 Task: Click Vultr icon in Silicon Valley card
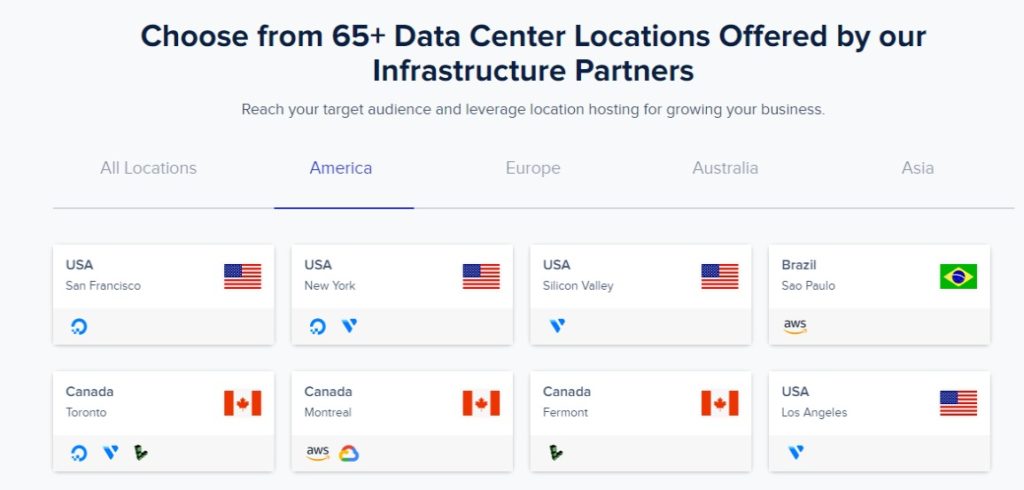[557, 325]
